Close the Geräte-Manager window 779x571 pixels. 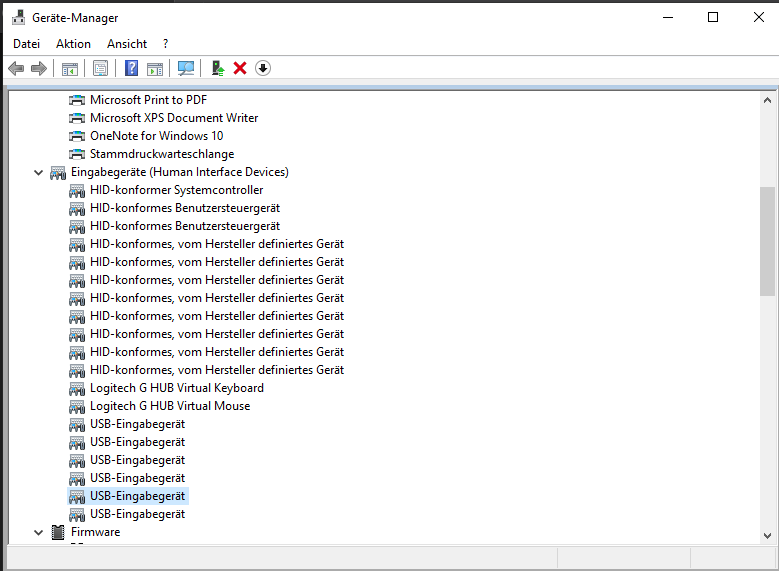coord(759,17)
